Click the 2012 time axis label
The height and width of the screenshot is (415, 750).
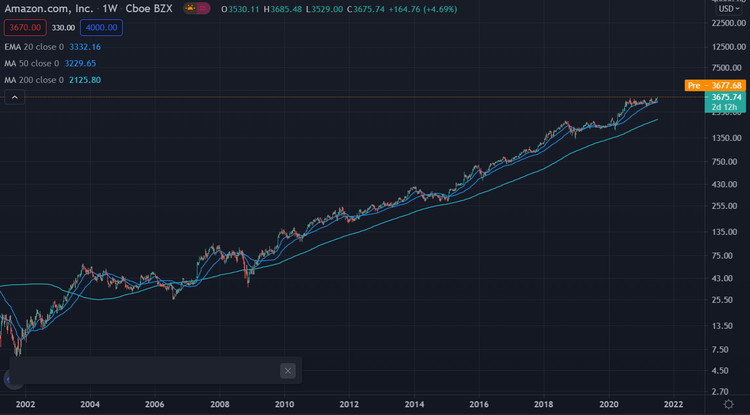tap(349, 404)
